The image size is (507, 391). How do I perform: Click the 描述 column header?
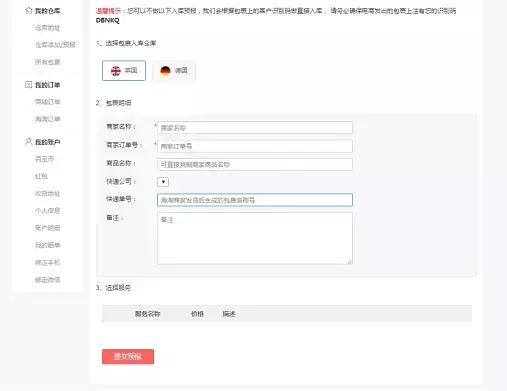click(x=229, y=314)
